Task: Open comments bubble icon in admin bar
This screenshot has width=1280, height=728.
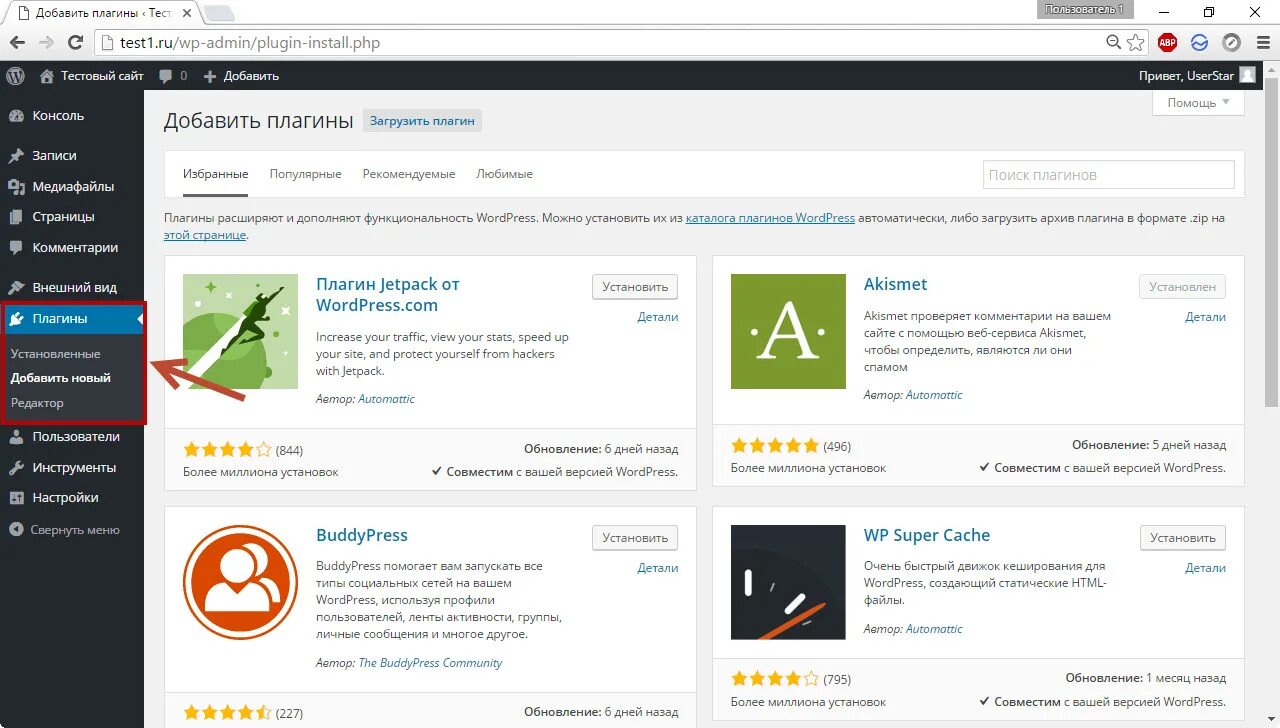Action: tap(166, 76)
